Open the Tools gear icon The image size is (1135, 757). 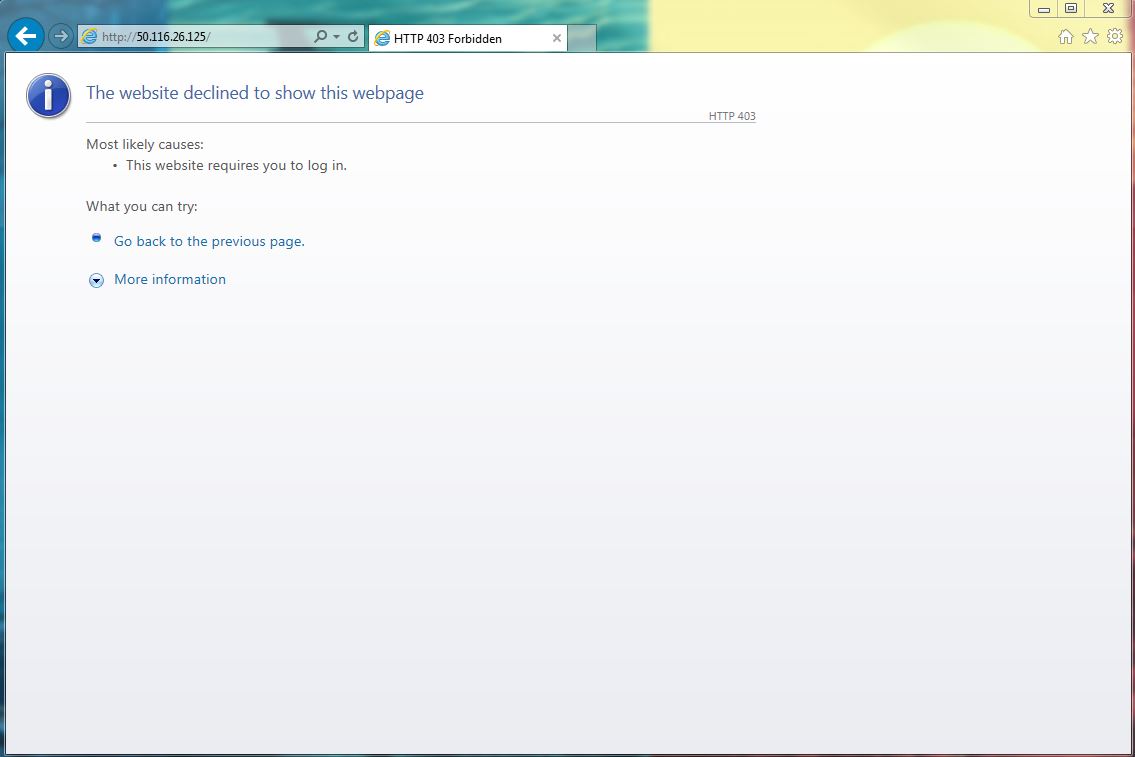[1115, 36]
